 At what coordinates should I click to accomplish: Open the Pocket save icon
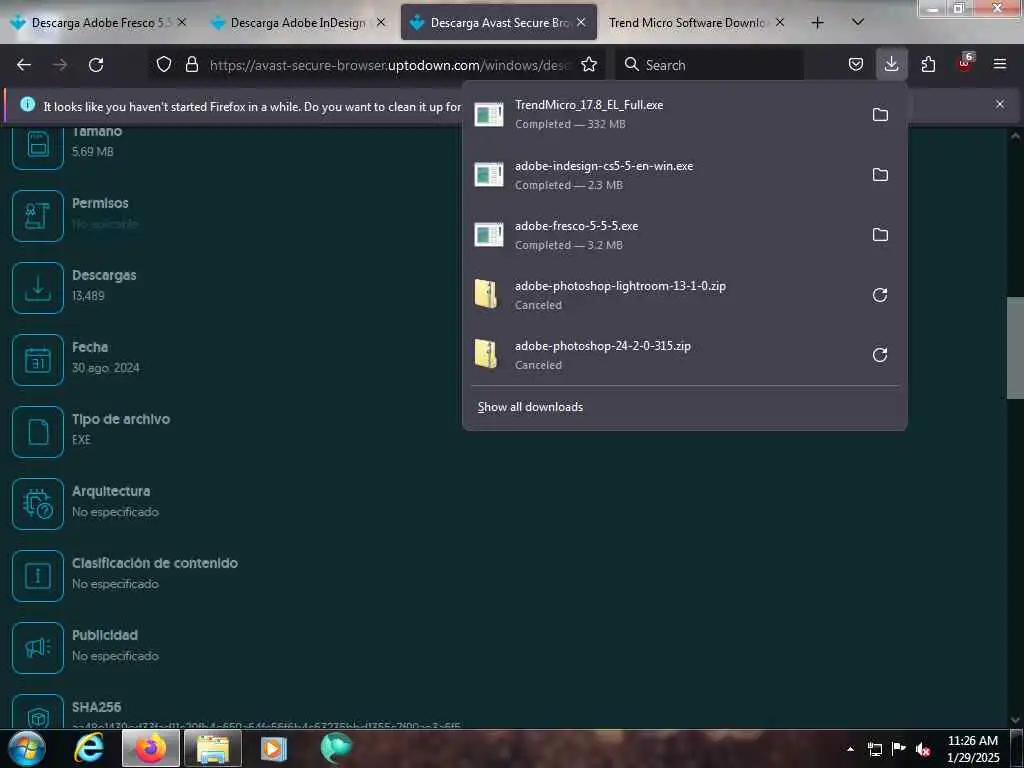856,65
